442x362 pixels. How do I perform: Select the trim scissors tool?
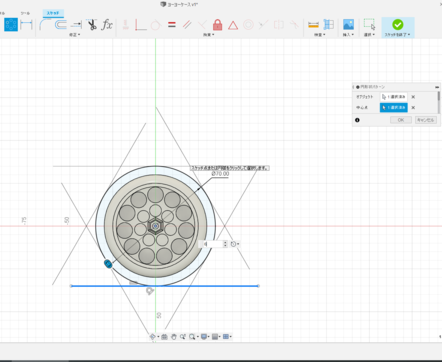tap(92, 25)
